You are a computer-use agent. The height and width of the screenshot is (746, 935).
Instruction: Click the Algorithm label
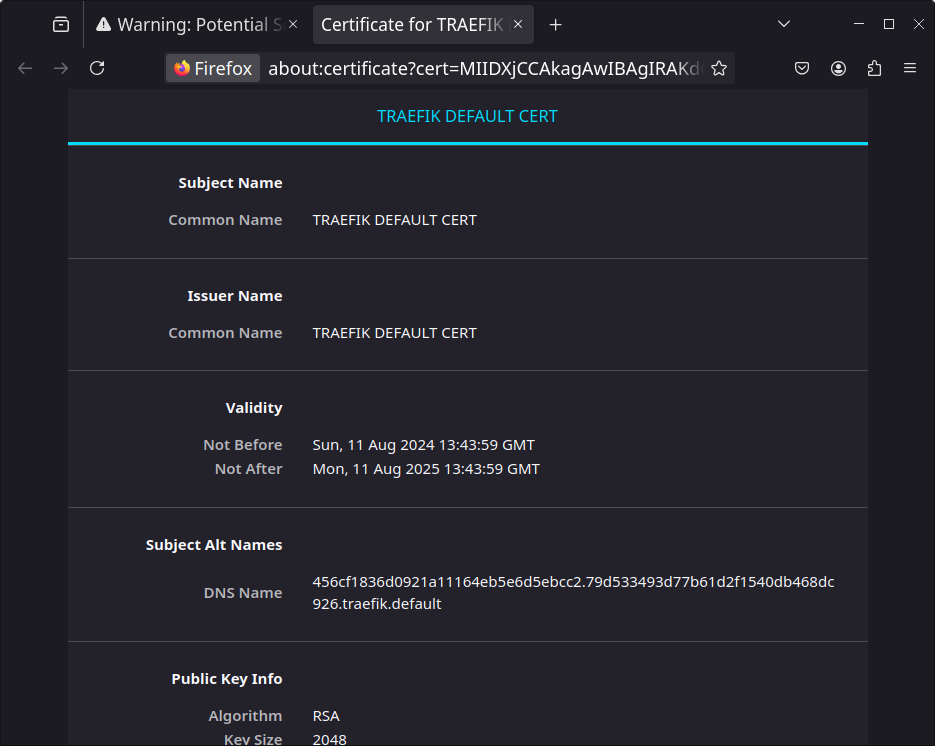(x=245, y=716)
